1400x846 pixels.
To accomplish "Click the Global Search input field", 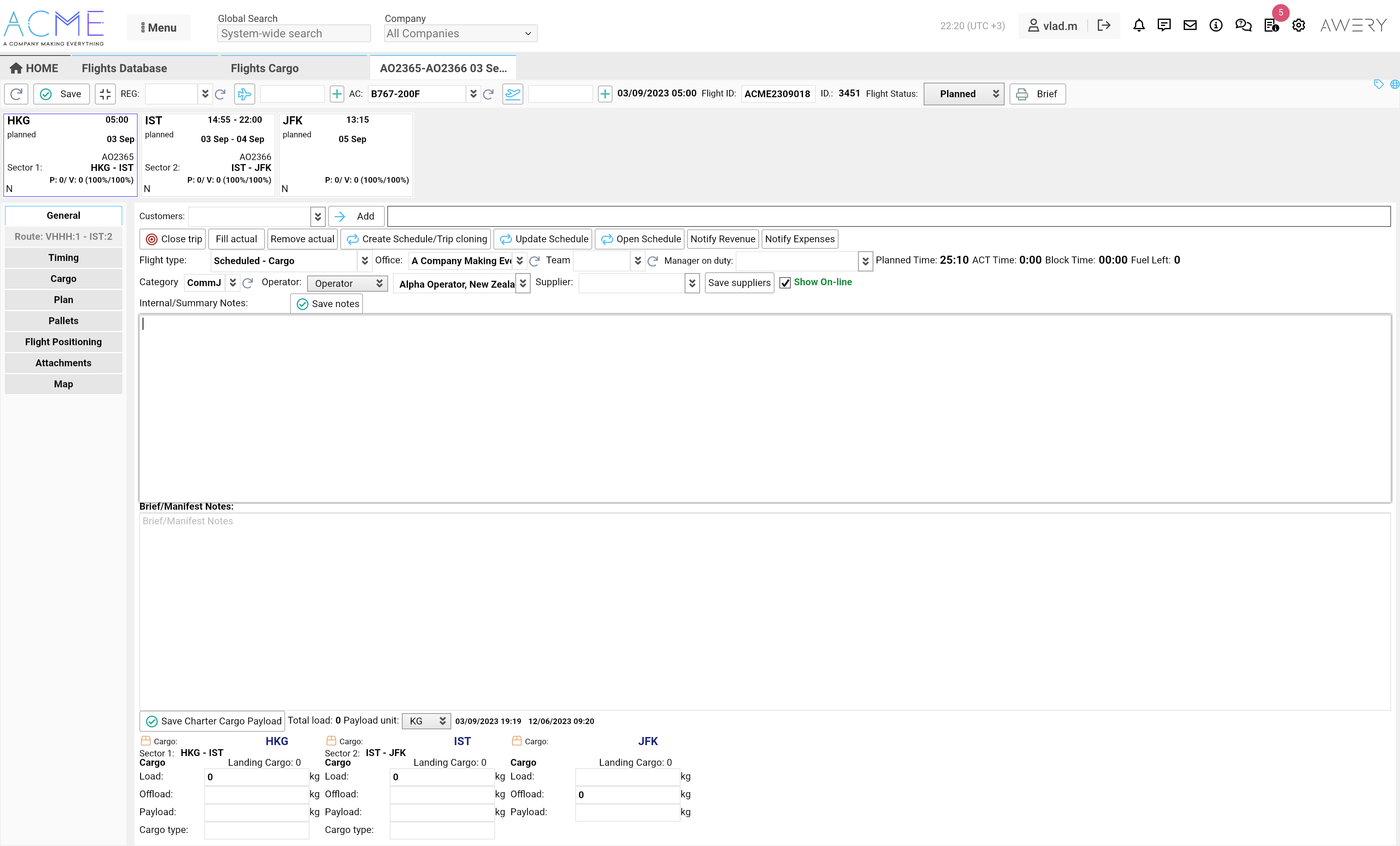I will [293, 34].
